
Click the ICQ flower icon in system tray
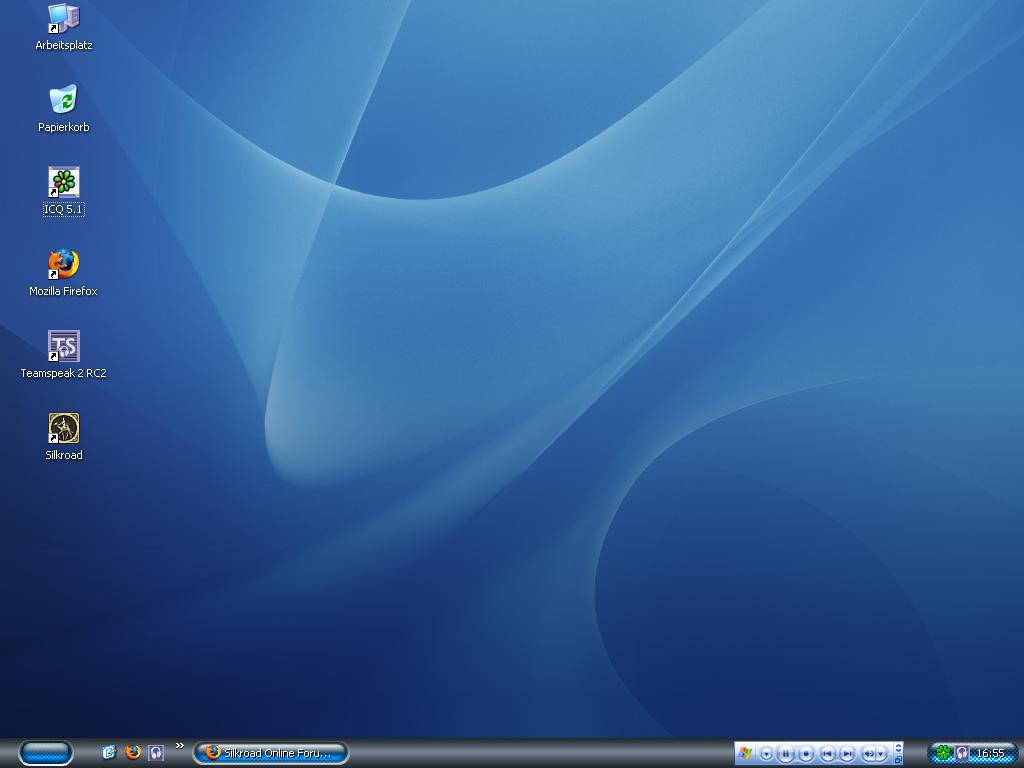942,753
